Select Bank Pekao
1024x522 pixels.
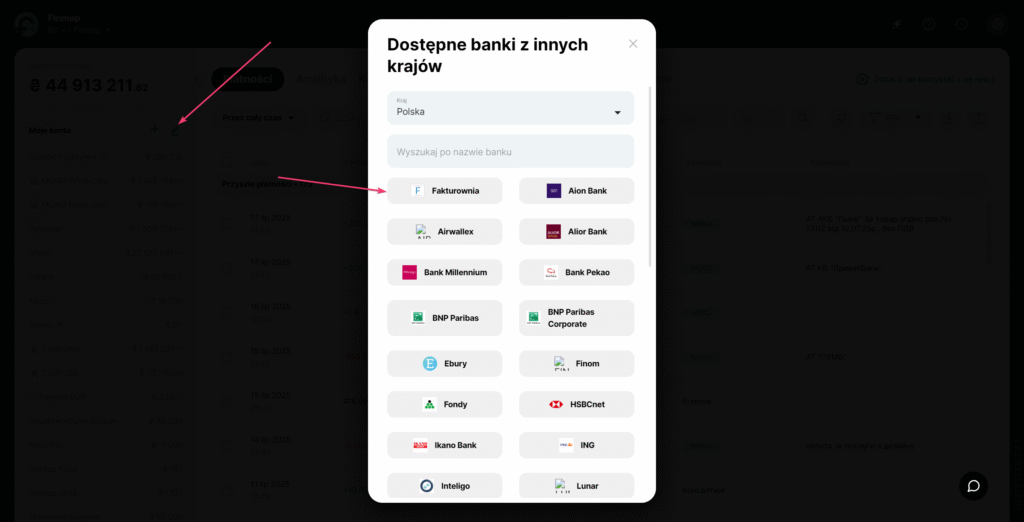[x=577, y=272]
